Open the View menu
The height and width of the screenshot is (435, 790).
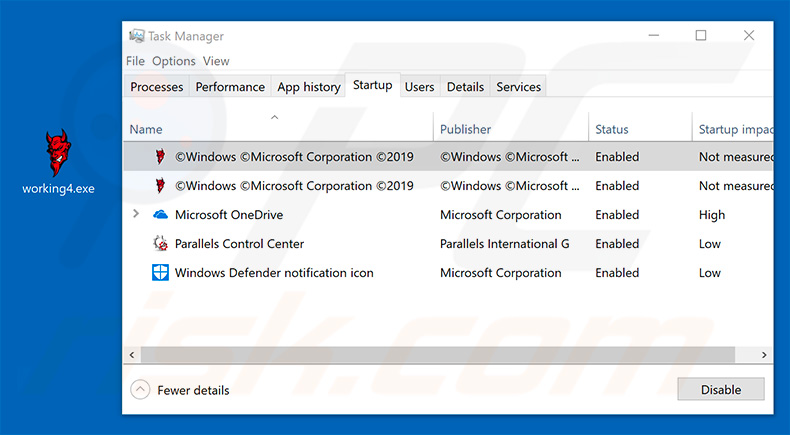coord(216,61)
